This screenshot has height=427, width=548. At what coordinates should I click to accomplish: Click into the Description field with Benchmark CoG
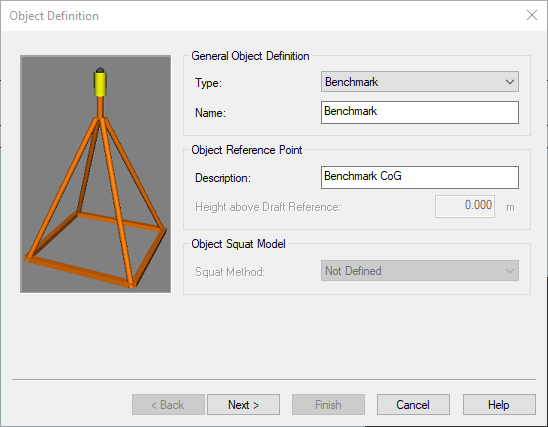click(420, 177)
